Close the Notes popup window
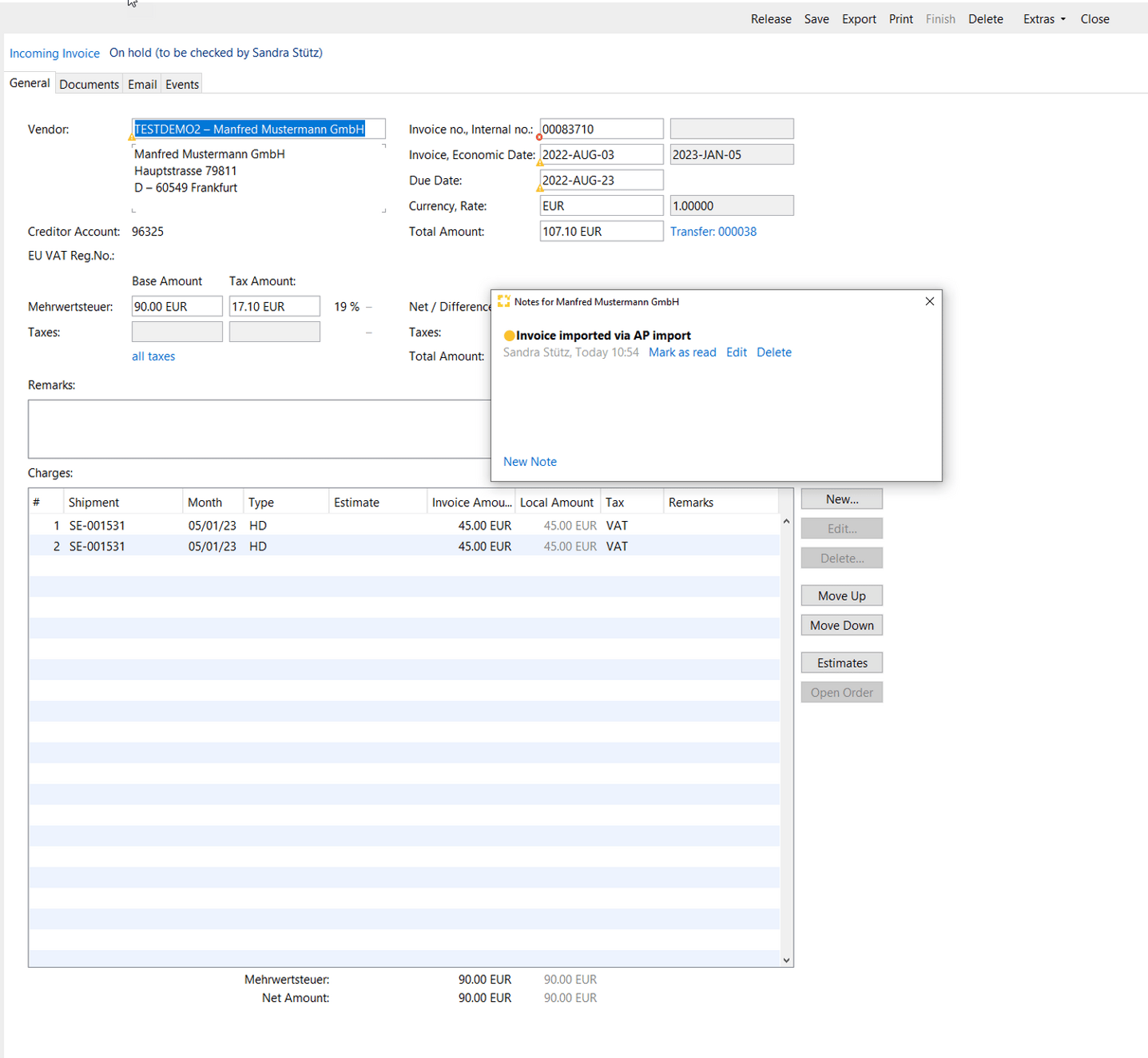This screenshot has height=1058, width=1148. pyautogui.click(x=930, y=301)
